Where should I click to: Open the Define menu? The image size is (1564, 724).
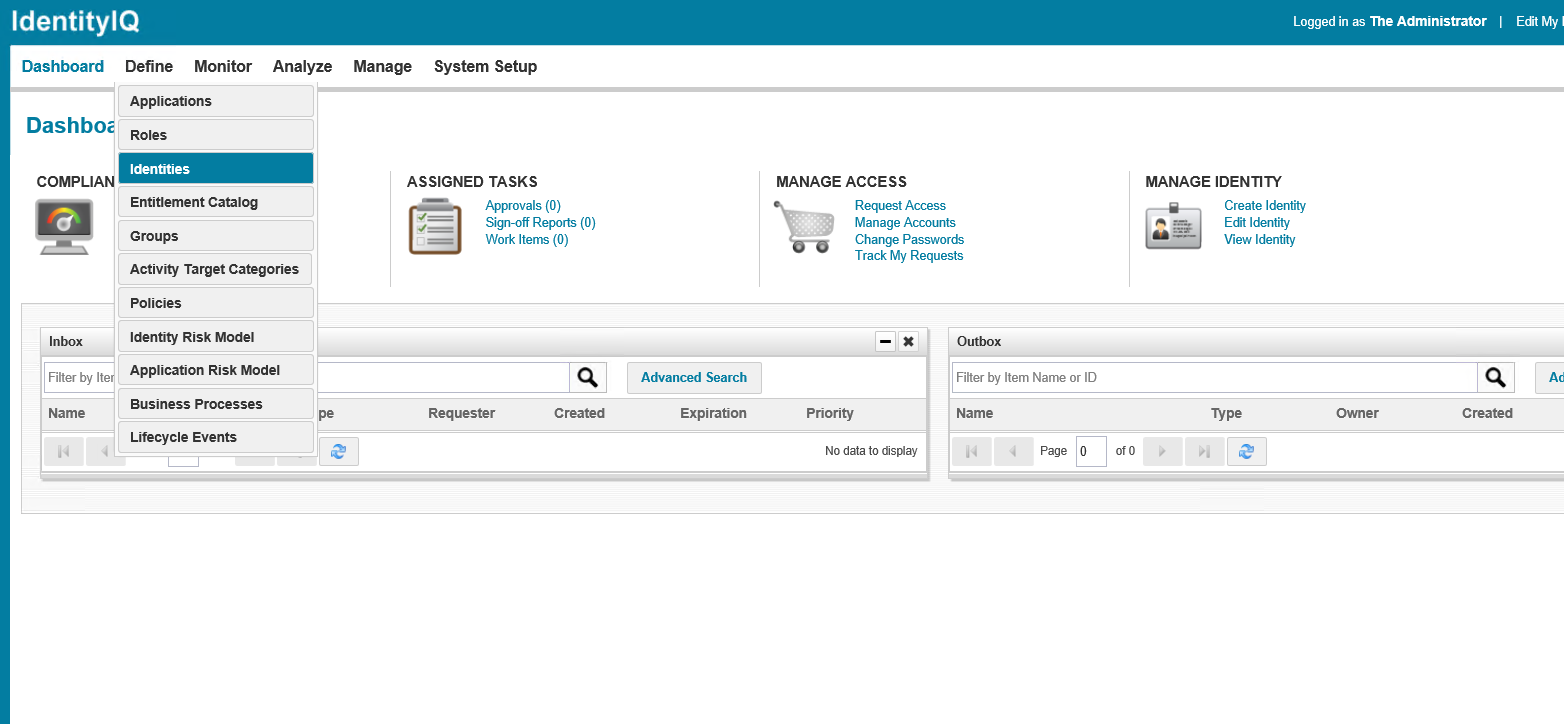point(149,66)
